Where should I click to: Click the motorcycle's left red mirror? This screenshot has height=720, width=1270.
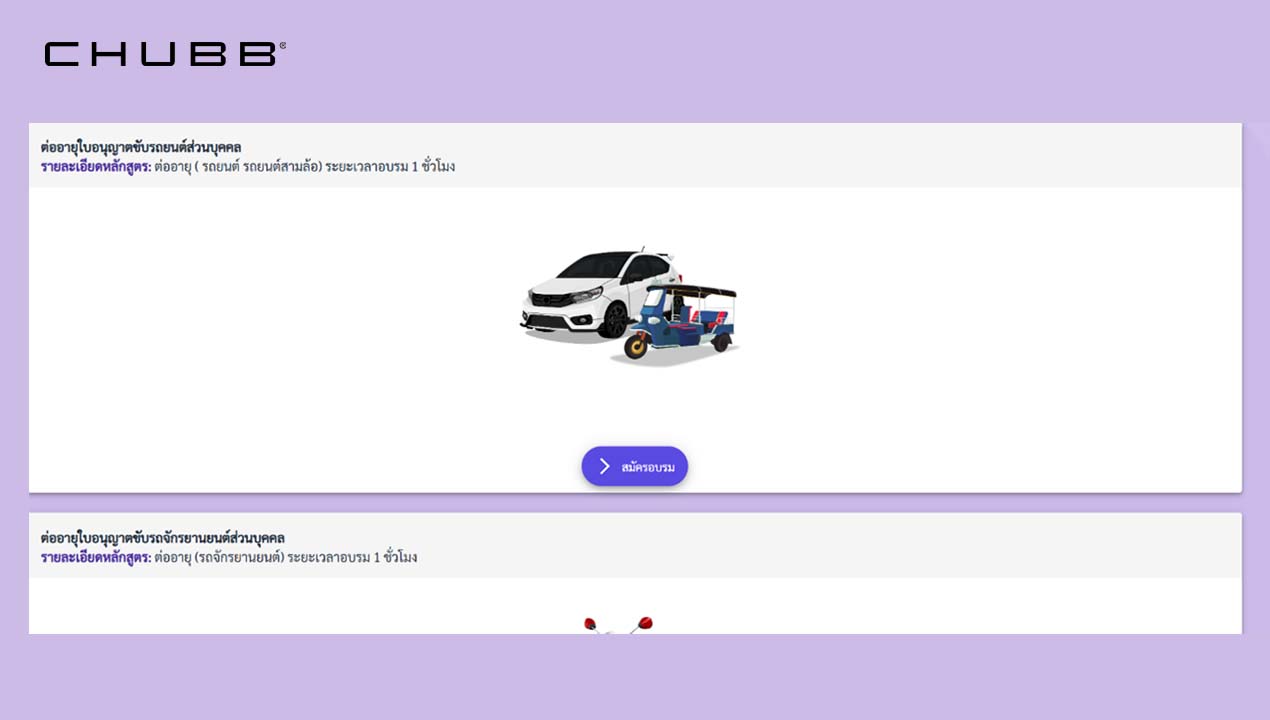[590, 624]
